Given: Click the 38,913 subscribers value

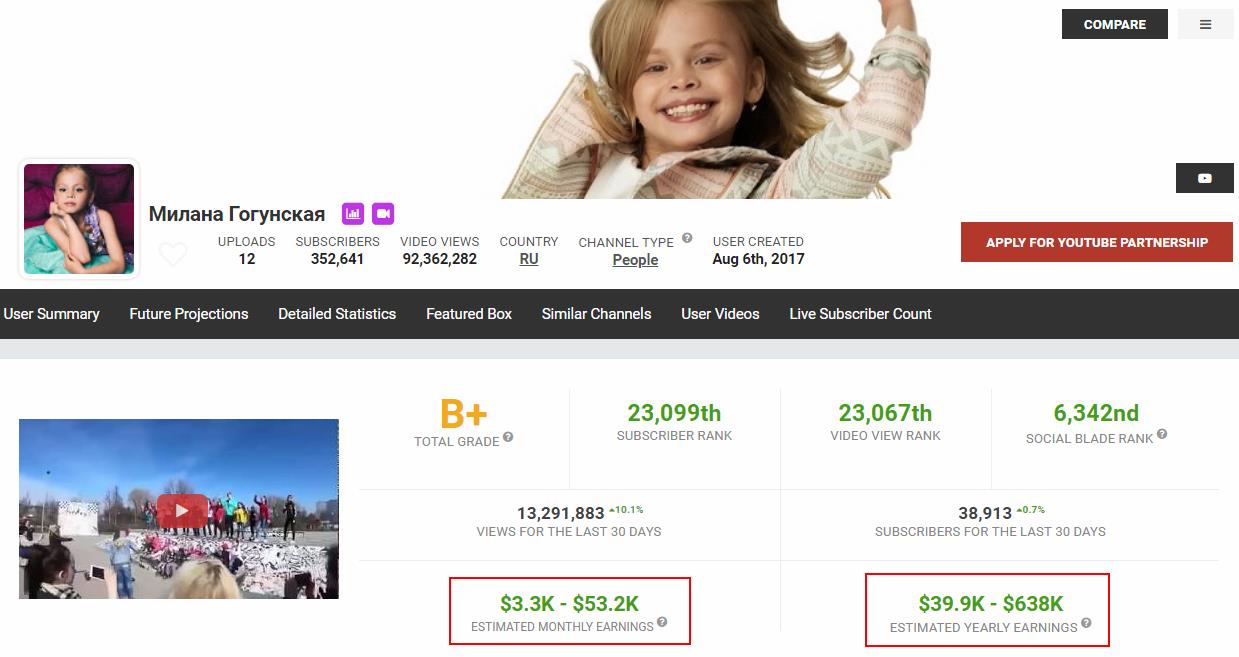Looking at the screenshot, I should [985, 513].
